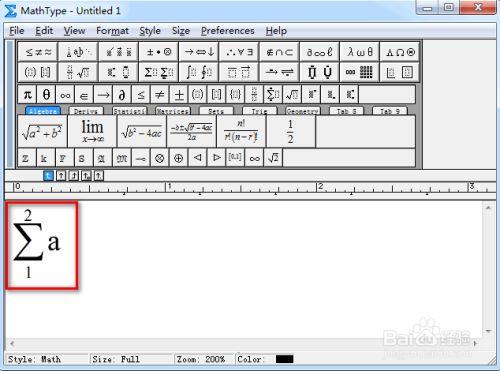
Task: Insert infinity symbol next to theta
Action: (65, 95)
